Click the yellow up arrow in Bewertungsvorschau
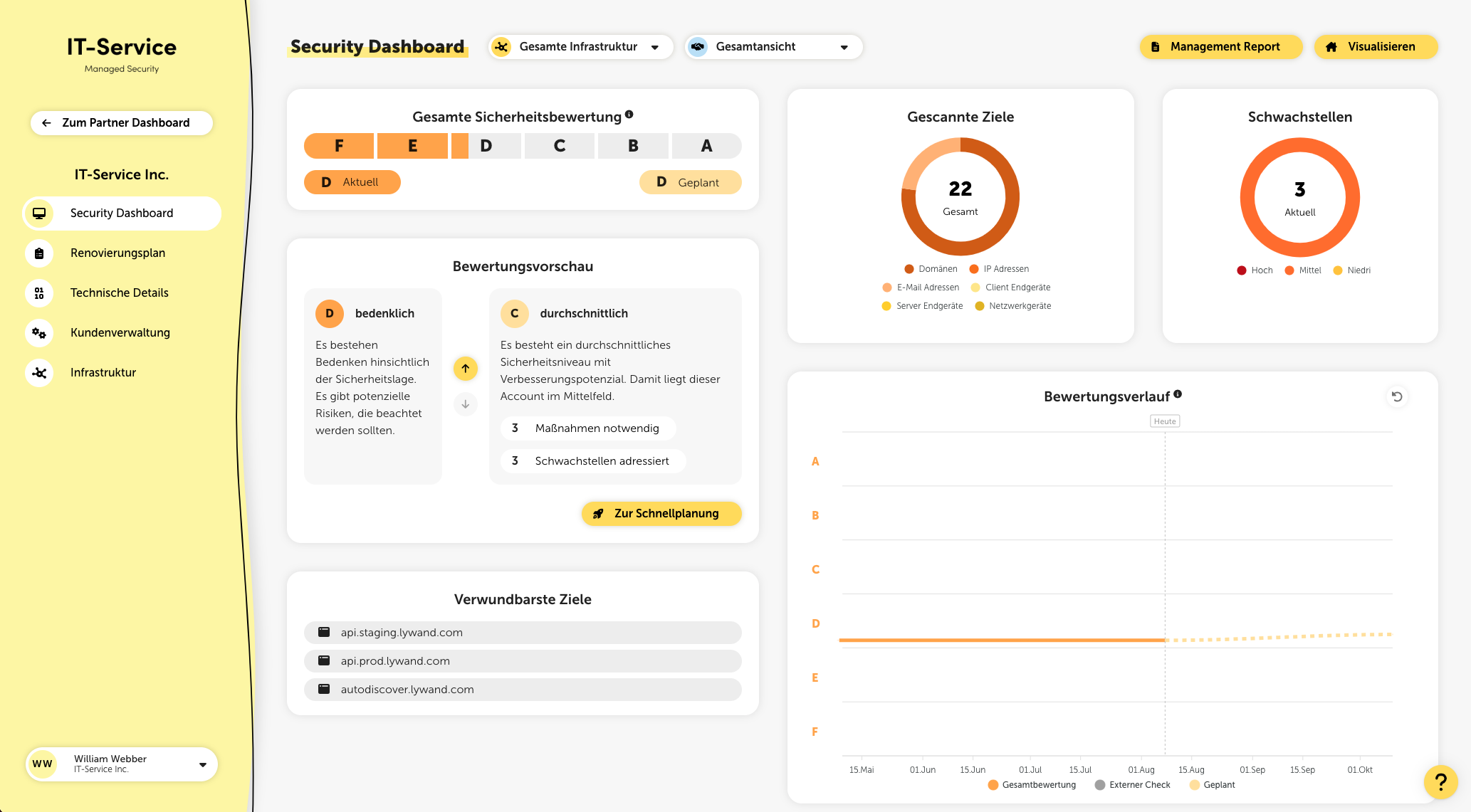1471x812 pixels. coord(465,369)
